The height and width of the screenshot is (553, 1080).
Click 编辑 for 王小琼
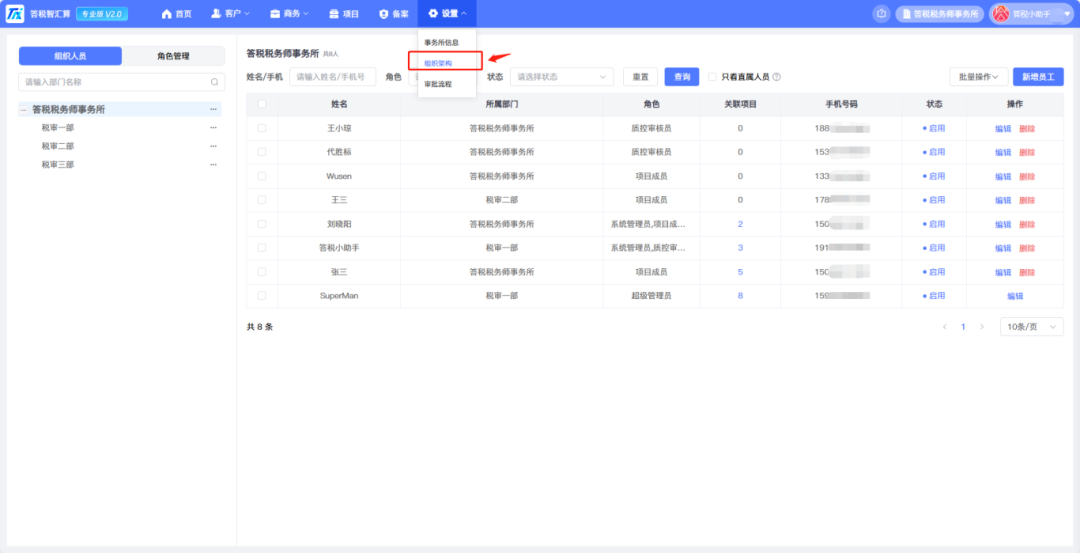(1003, 129)
